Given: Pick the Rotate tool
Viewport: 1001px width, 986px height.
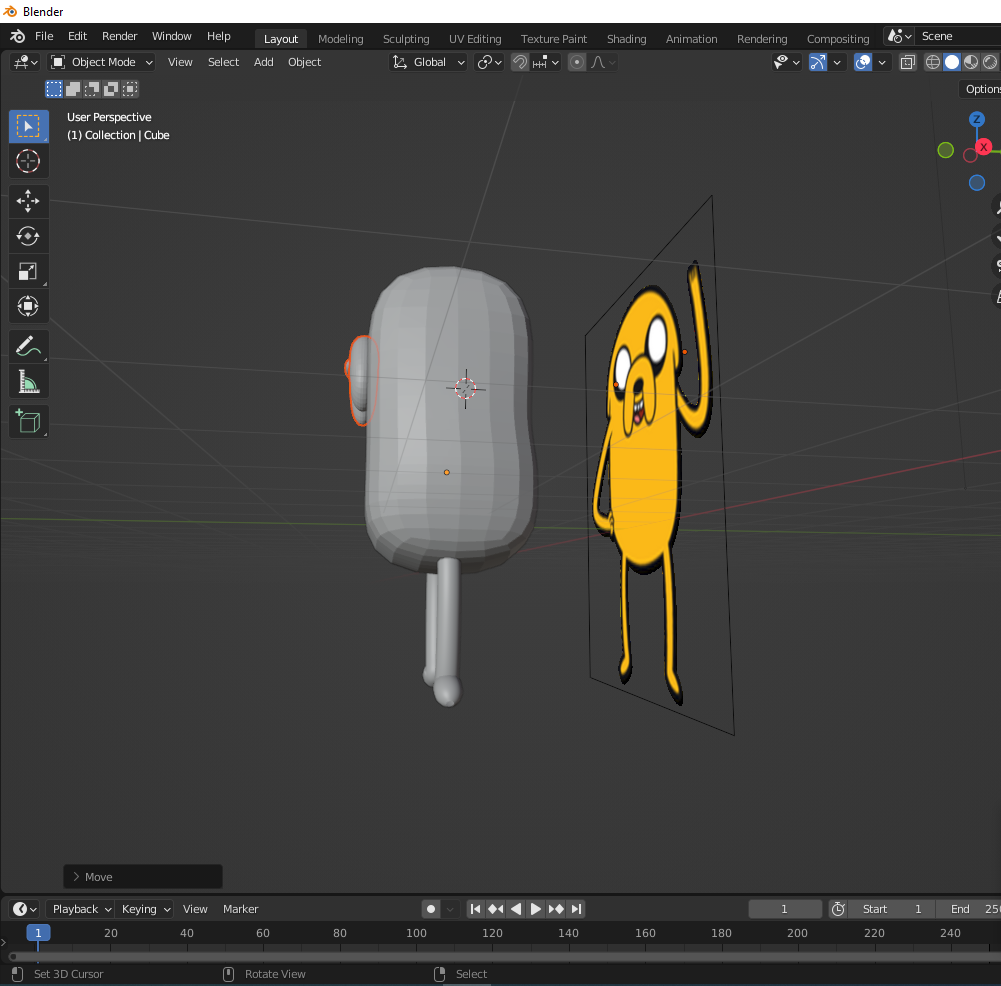Looking at the screenshot, I should point(28,236).
